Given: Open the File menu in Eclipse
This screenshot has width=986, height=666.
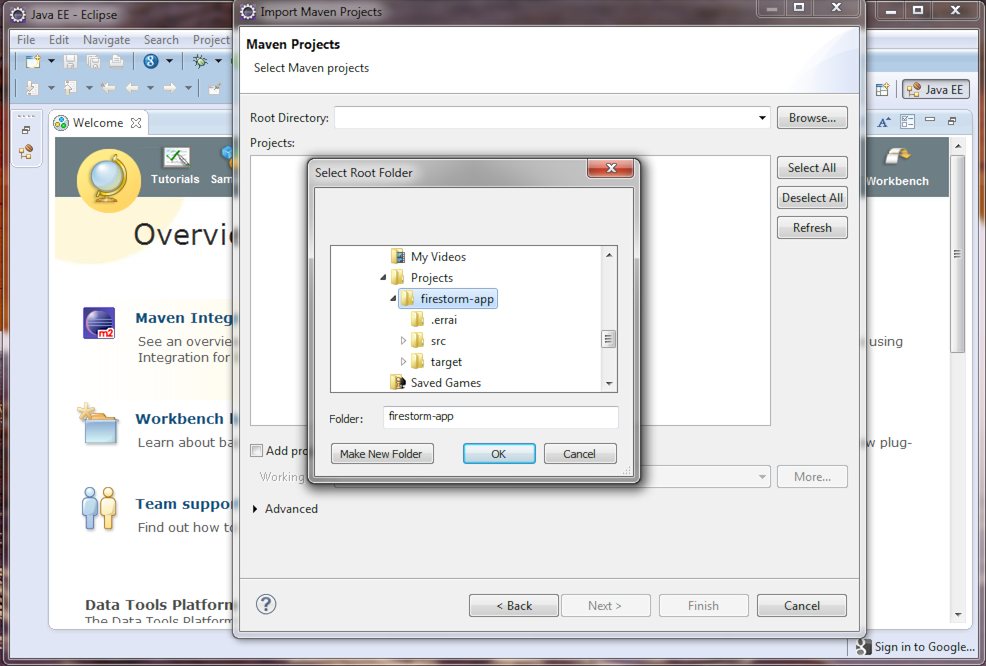Looking at the screenshot, I should (x=26, y=40).
